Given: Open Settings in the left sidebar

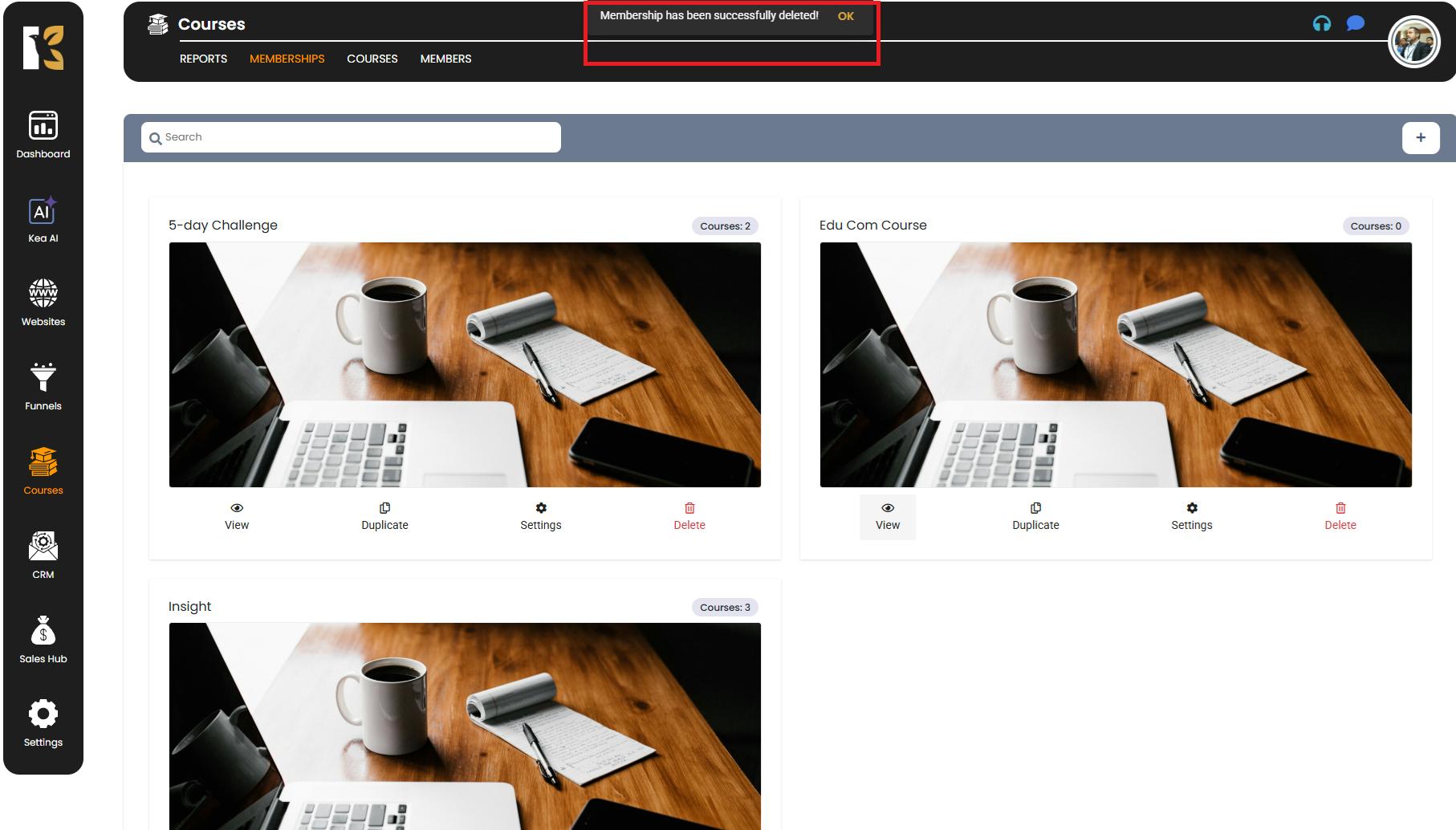Looking at the screenshot, I should point(43,723).
